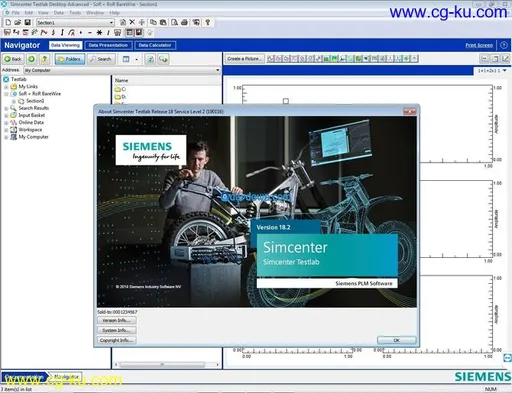The width and height of the screenshot is (512, 393).
Task: Click the Print Screen link
Action: point(479,45)
